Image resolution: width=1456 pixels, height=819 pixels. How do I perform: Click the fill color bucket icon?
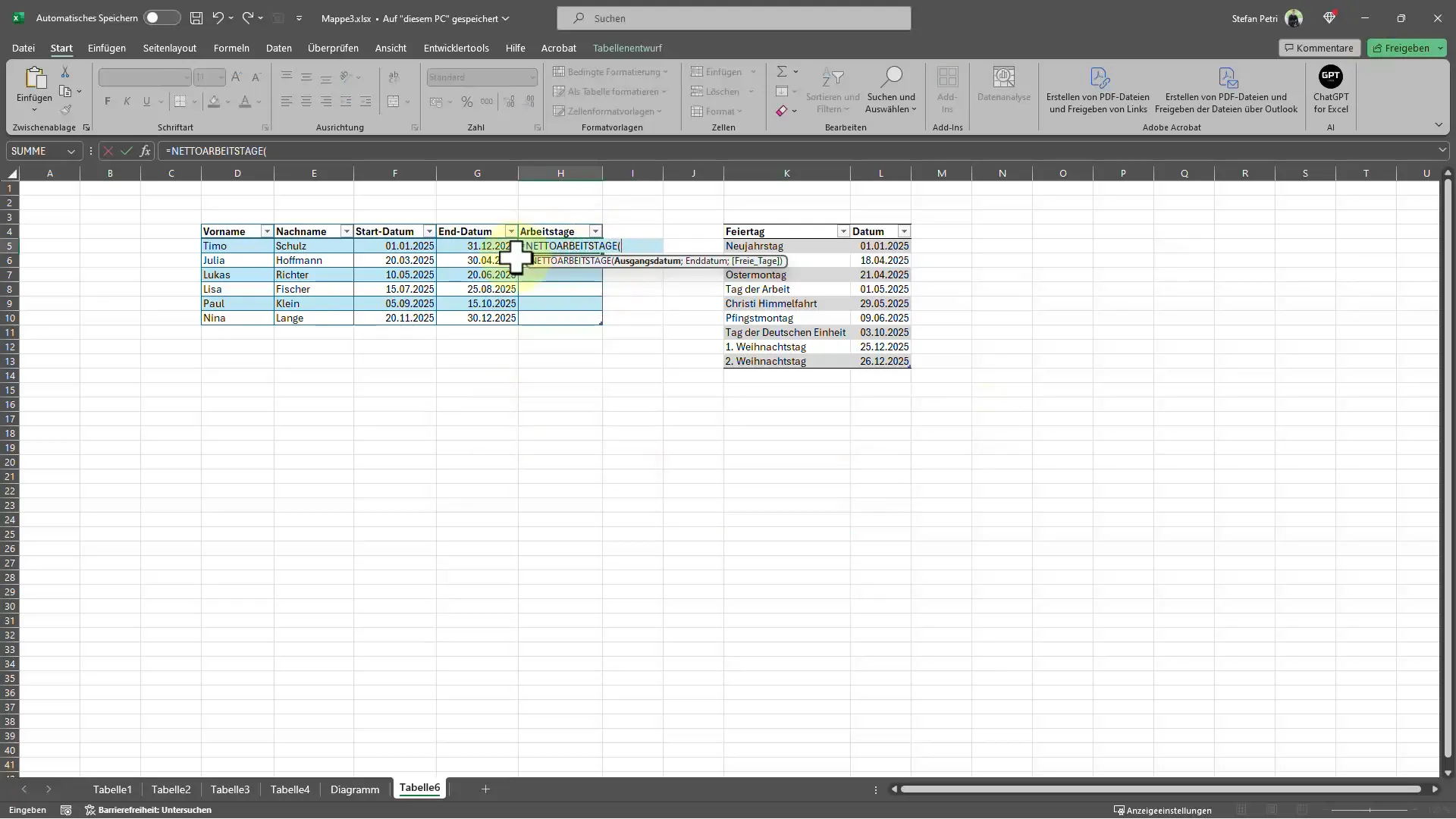214,102
